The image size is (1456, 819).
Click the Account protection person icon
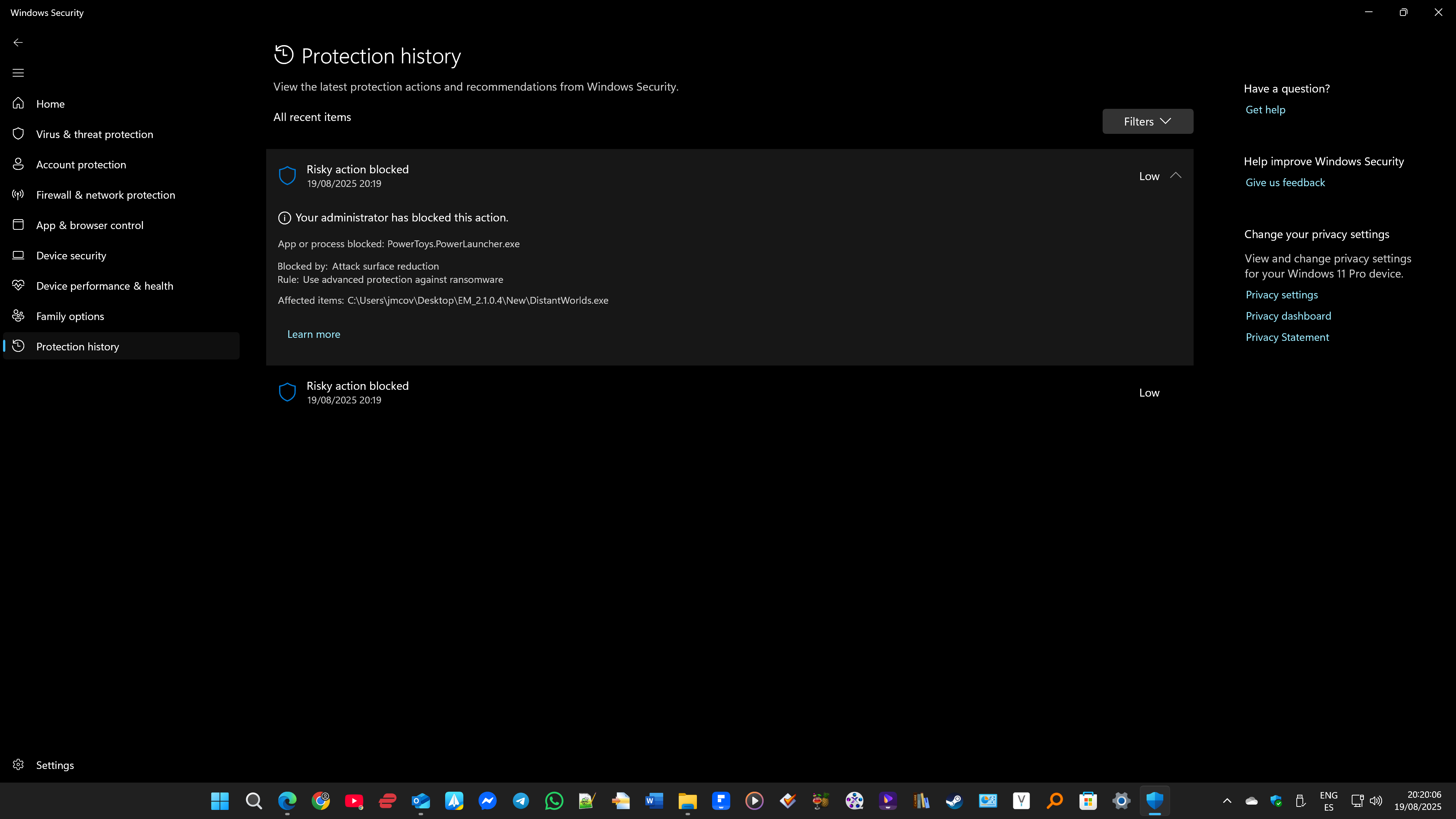[x=18, y=164]
